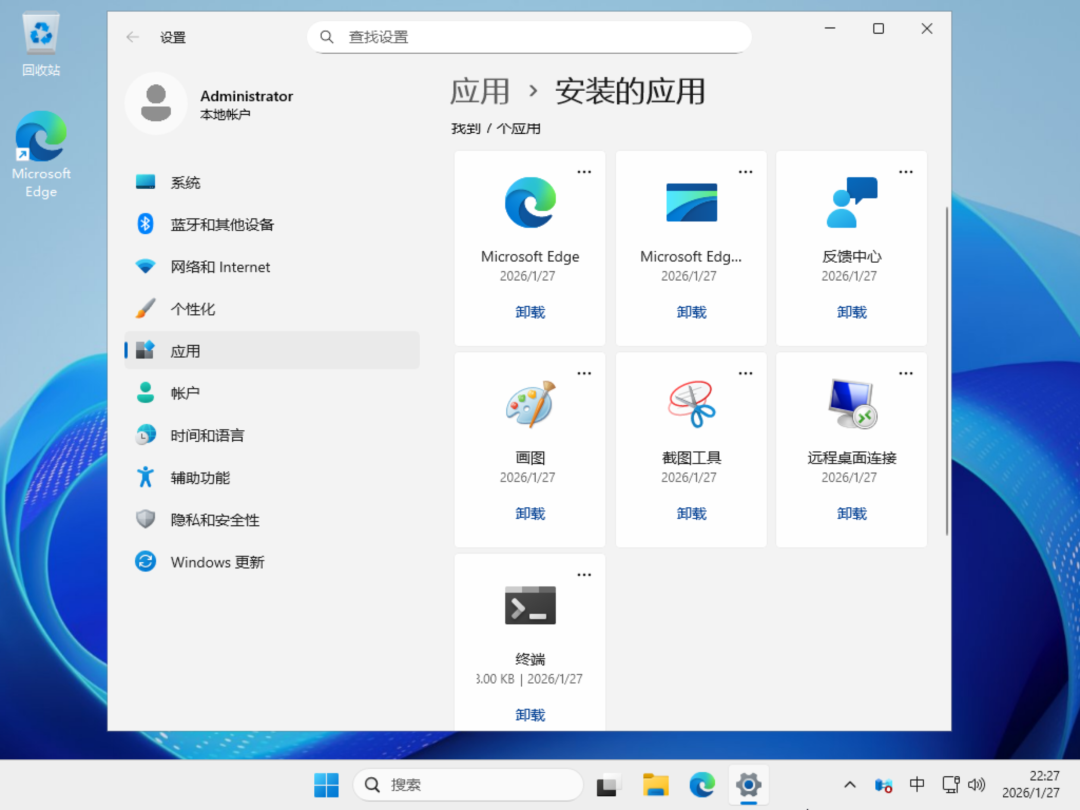Click the 终端 terminal app icon

coord(530,605)
